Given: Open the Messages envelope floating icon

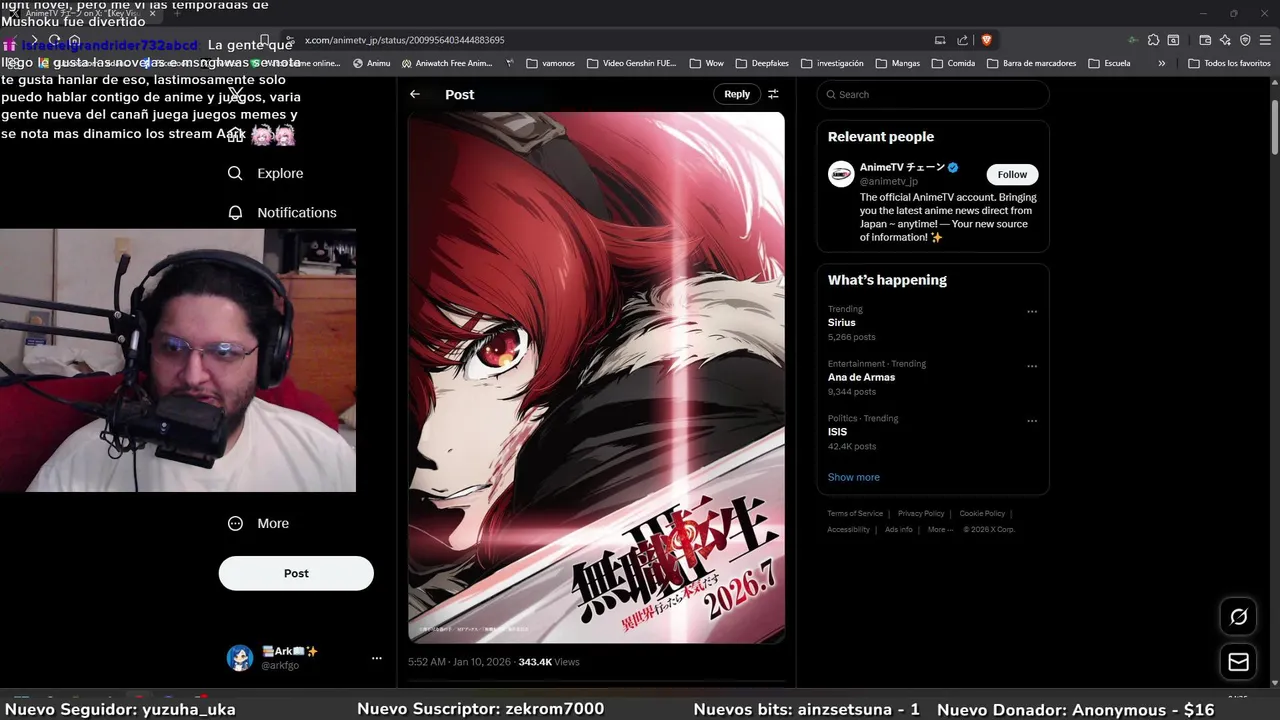Looking at the screenshot, I should click(1238, 662).
